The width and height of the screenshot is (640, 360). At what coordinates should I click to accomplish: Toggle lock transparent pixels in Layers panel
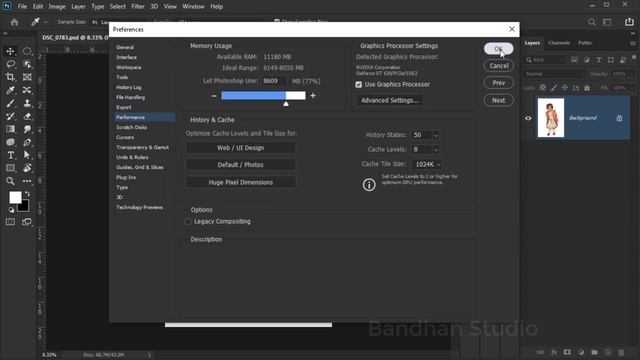click(542, 88)
